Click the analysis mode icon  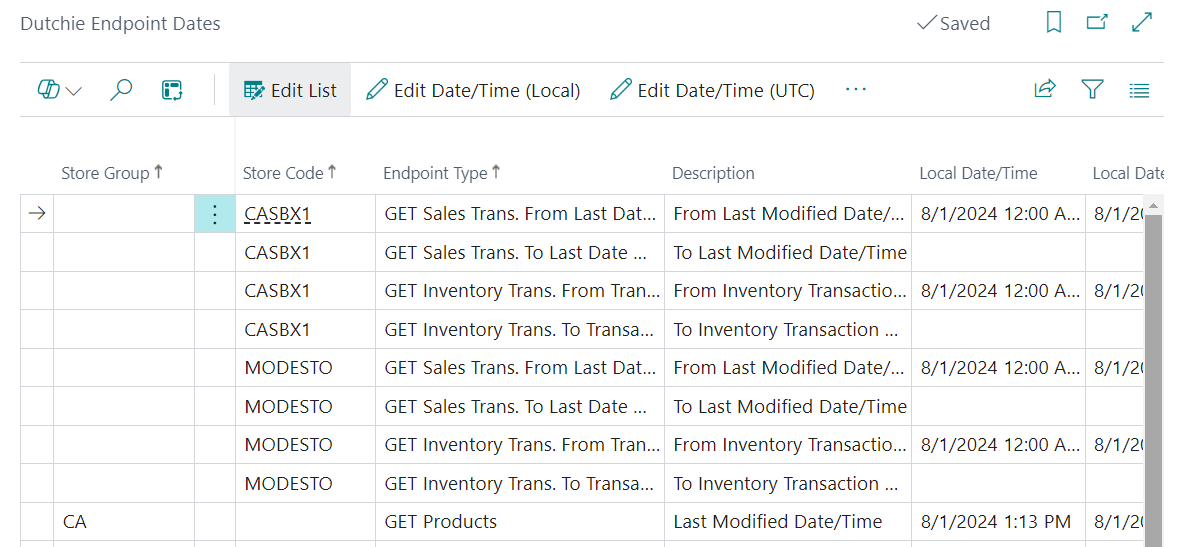pos(172,90)
